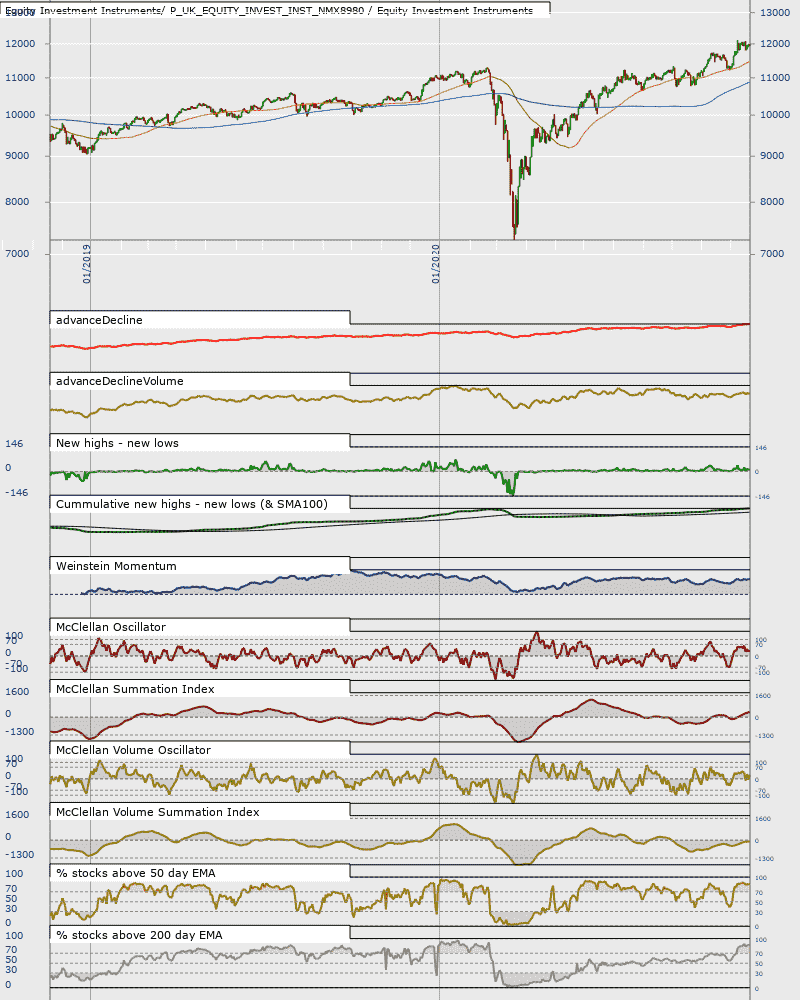Click 13000 on the right price axis
The width and height of the screenshot is (800, 1000).
[x=775, y=13]
